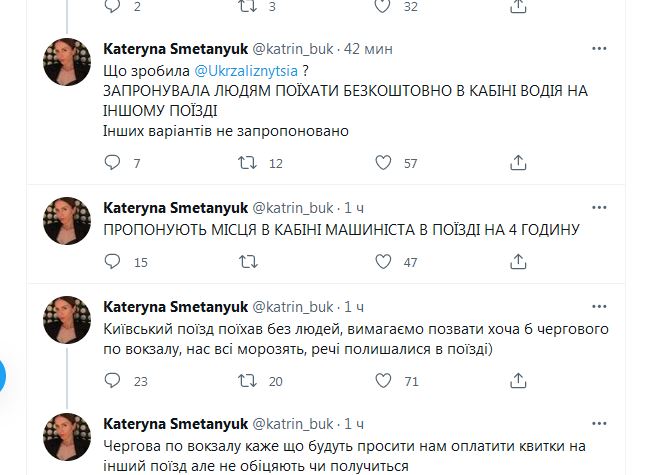
Task: Like the tweet with 47 likes
Action: [x=382, y=262]
